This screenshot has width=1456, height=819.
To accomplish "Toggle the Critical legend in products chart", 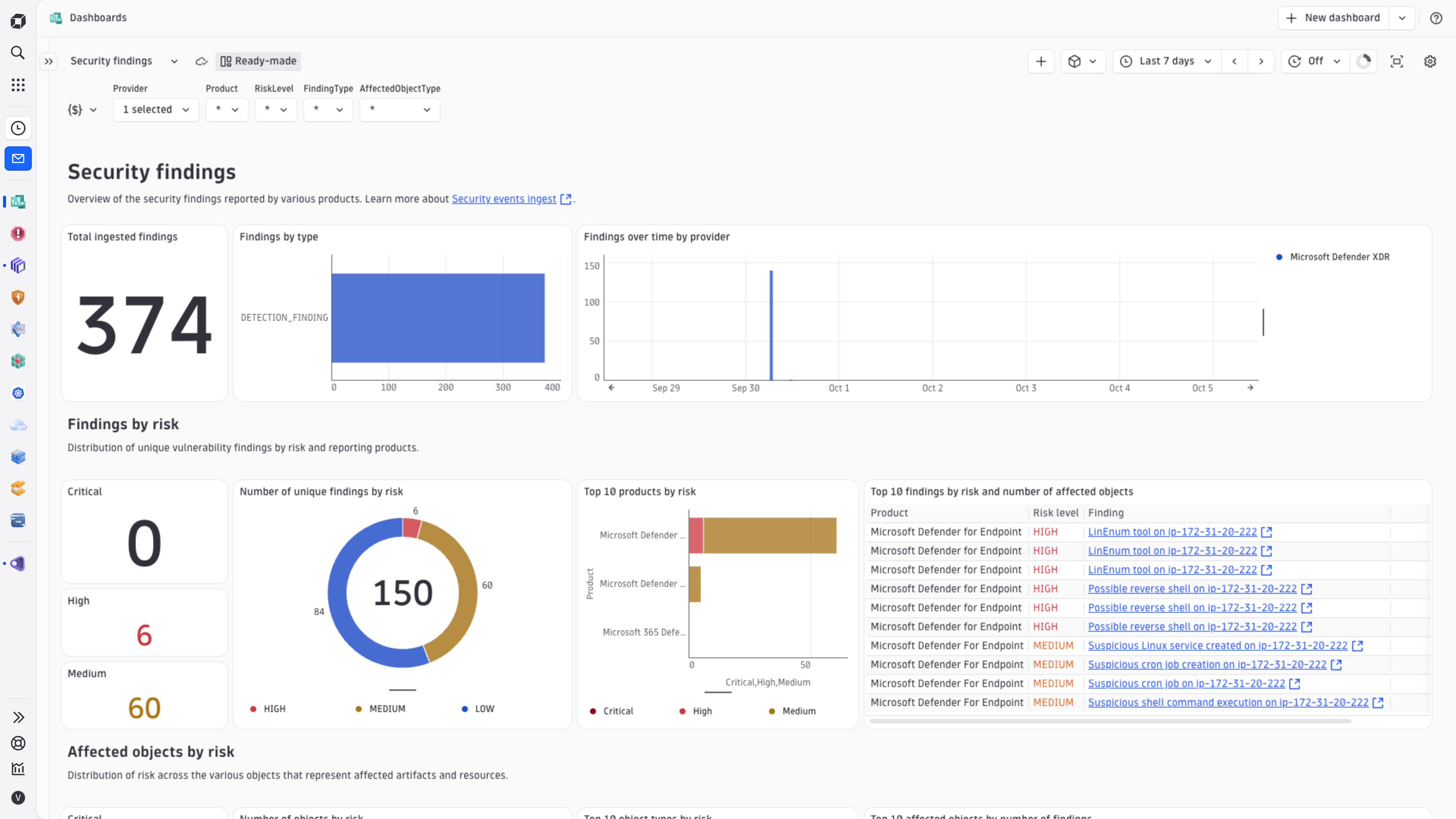I will click(x=612, y=711).
